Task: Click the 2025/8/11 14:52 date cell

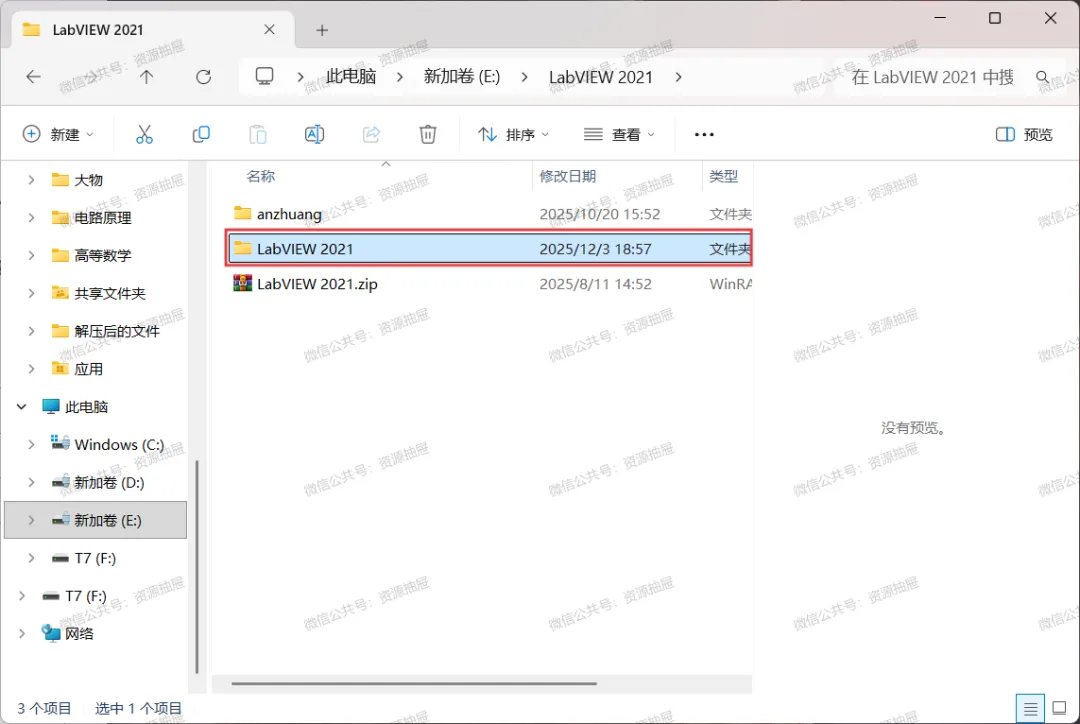Action: [595, 284]
